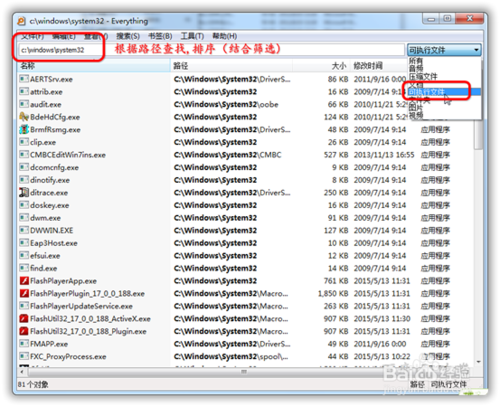Select the file name DWWIN.EXE

coord(51,230)
